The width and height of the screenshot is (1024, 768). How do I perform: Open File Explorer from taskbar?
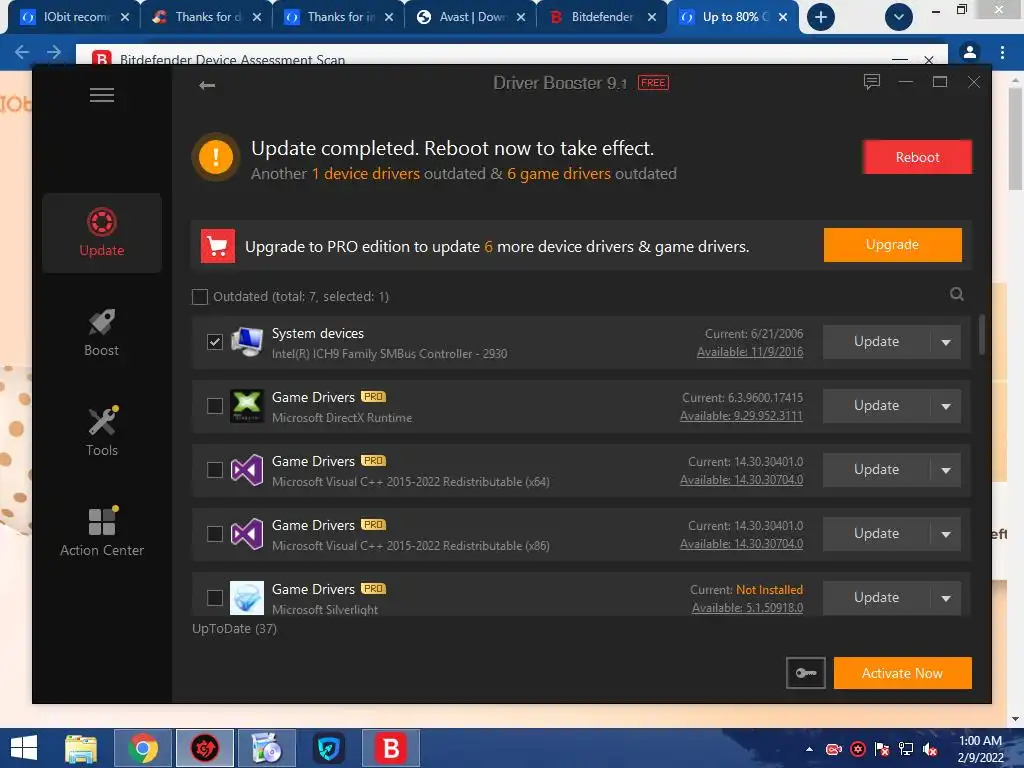[81, 748]
